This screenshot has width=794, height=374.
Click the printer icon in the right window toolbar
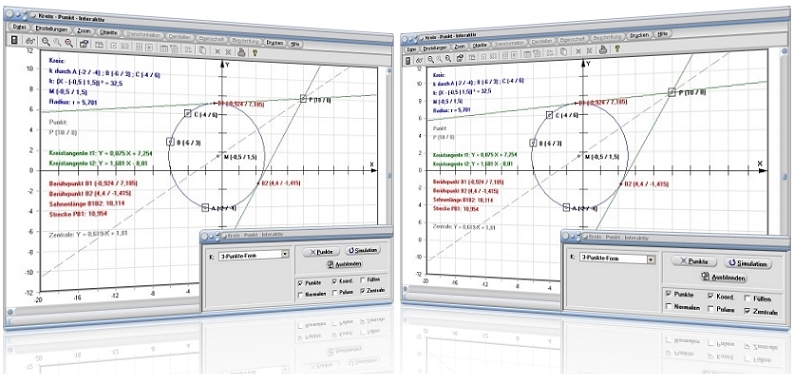point(603,50)
